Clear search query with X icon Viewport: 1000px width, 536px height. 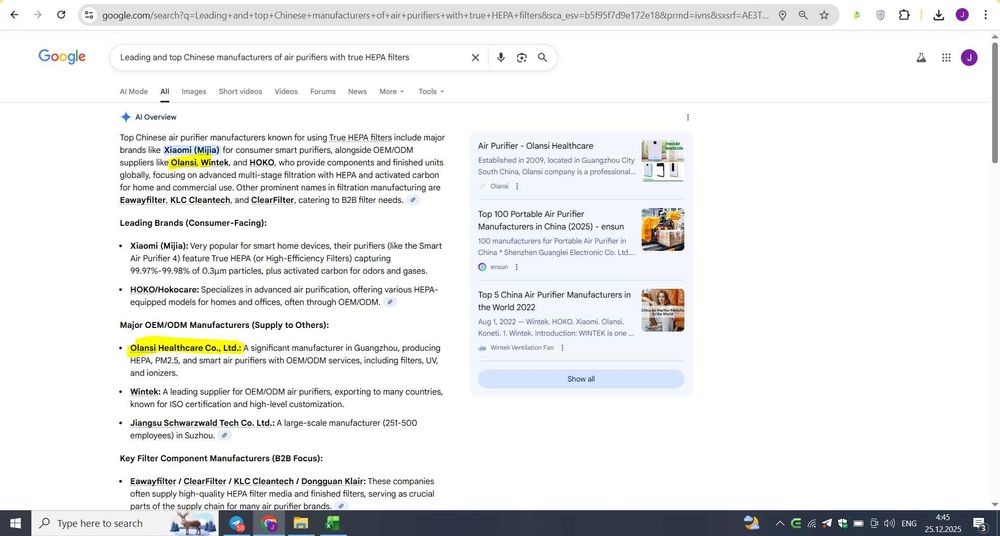pos(475,57)
